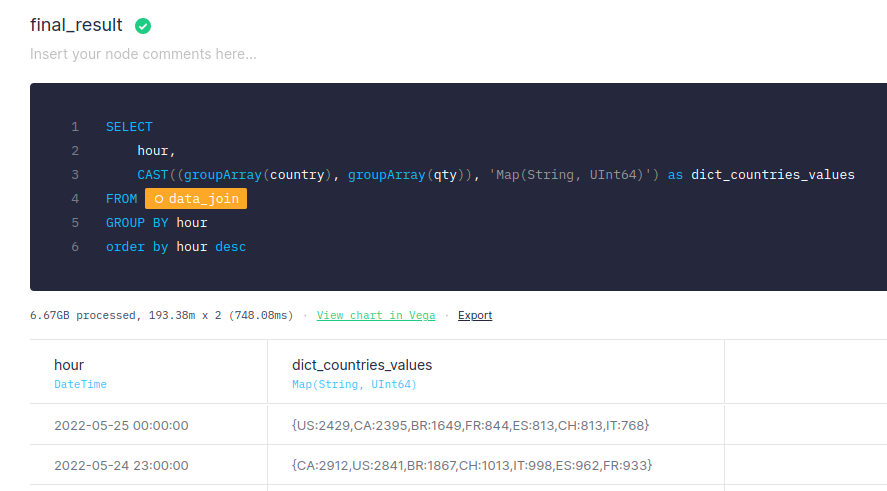Click the order by hour desc line

point(176,247)
